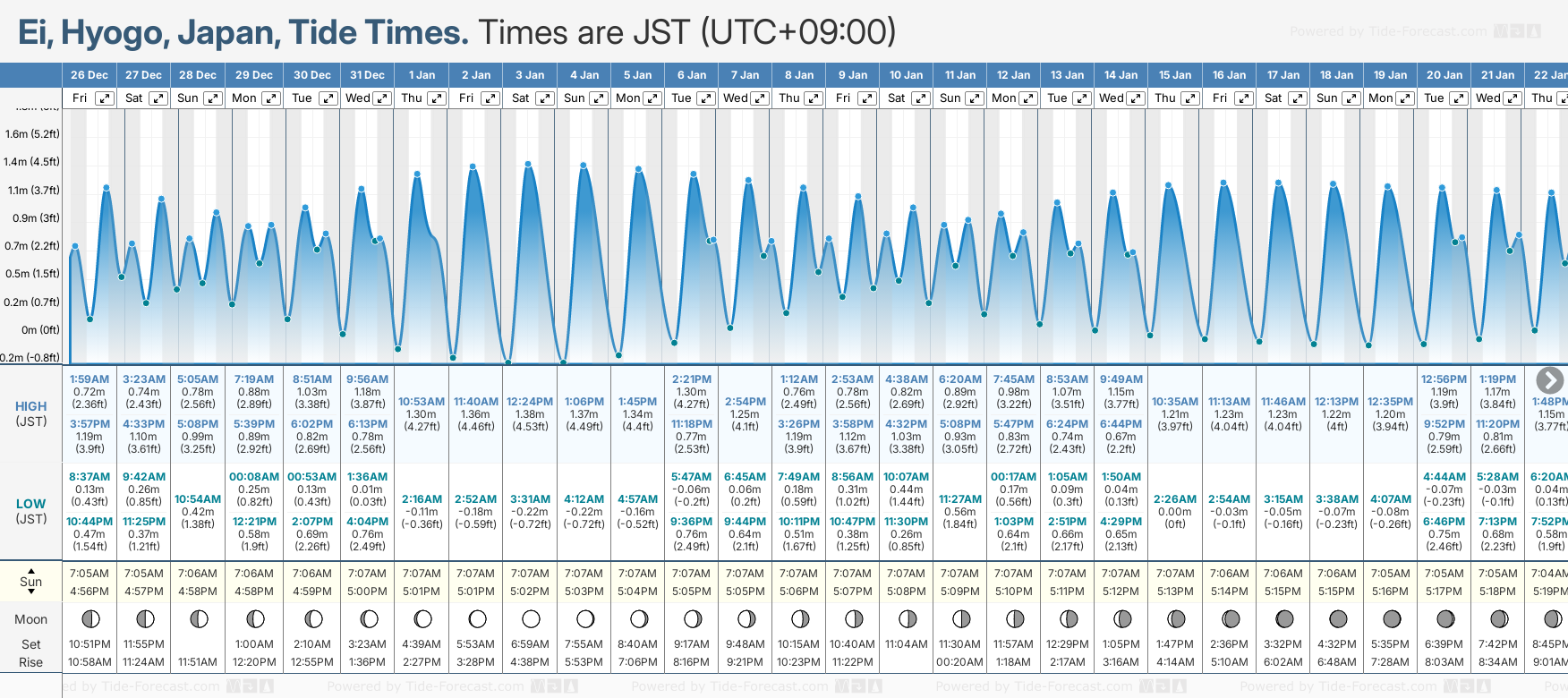The image size is (1568, 698).
Task: Click expand icon for Sat 27 Dec
Action: click(x=158, y=98)
